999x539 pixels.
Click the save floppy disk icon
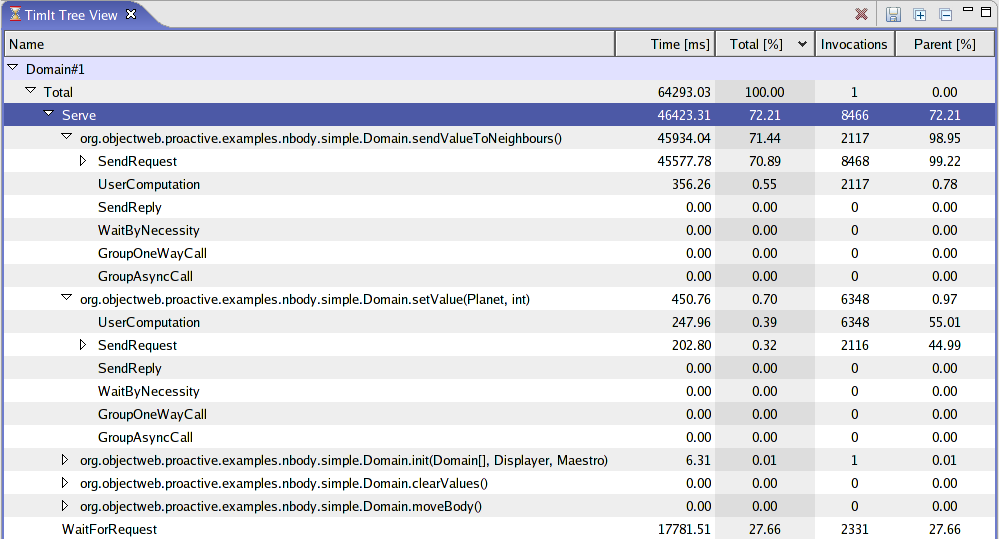893,14
